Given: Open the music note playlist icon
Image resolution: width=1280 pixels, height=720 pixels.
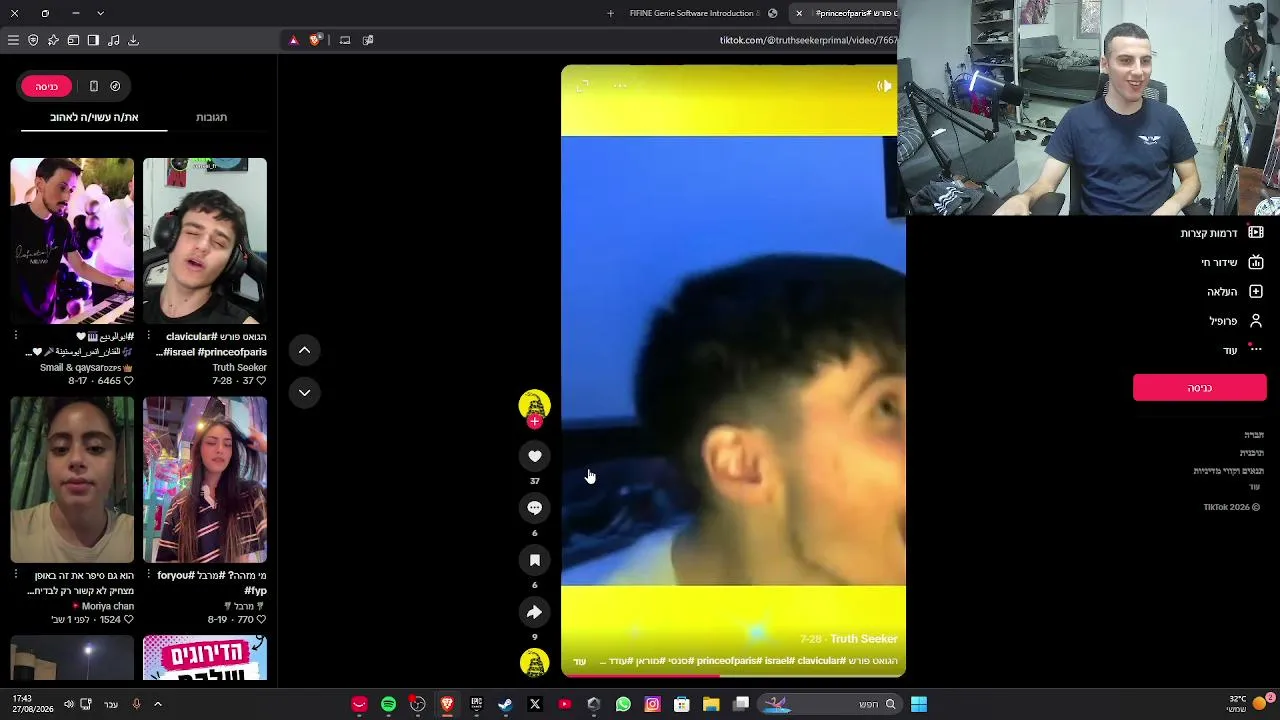Looking at the screenshot, I should click(113, 40).
